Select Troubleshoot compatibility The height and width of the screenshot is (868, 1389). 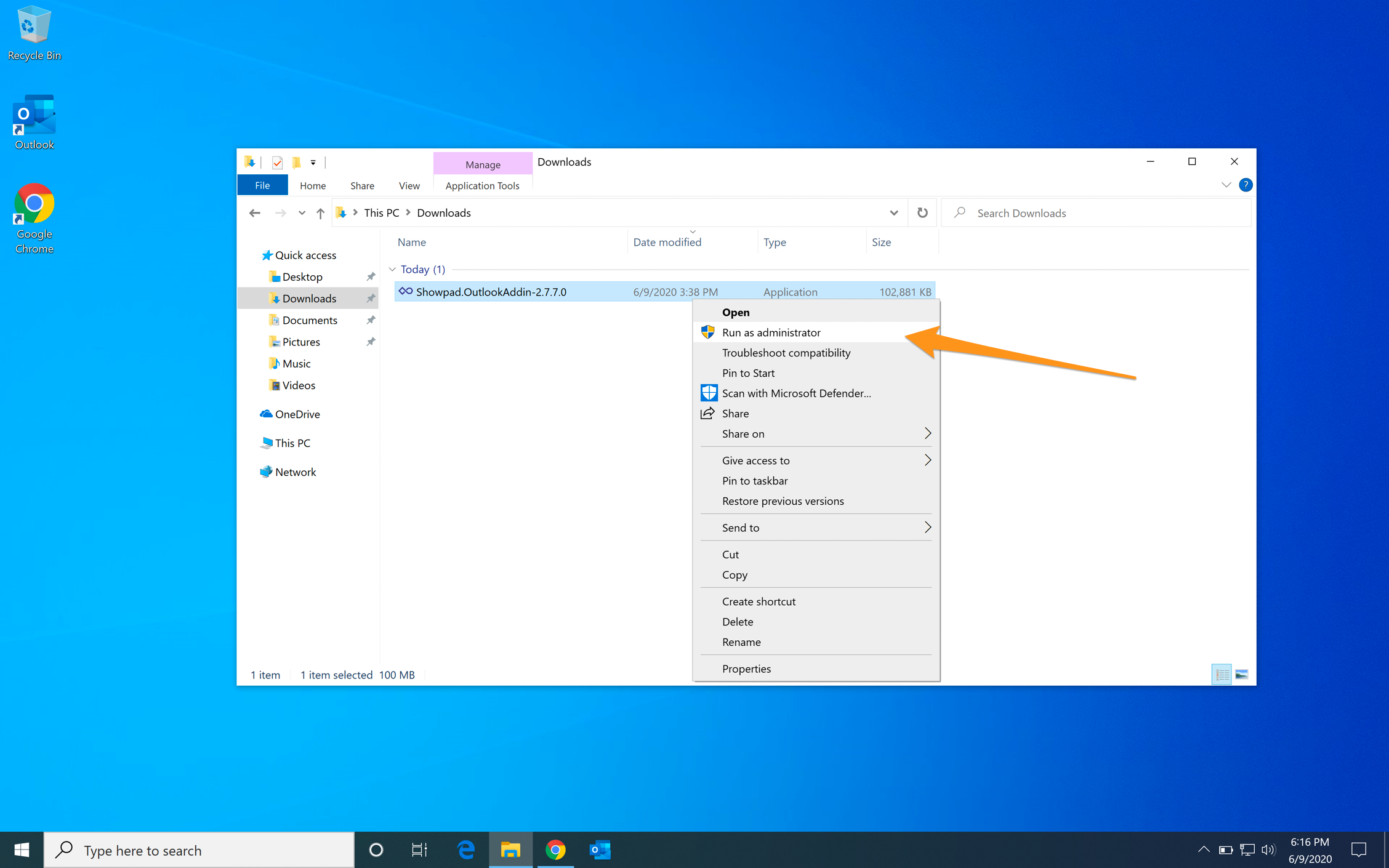point(816,353)
